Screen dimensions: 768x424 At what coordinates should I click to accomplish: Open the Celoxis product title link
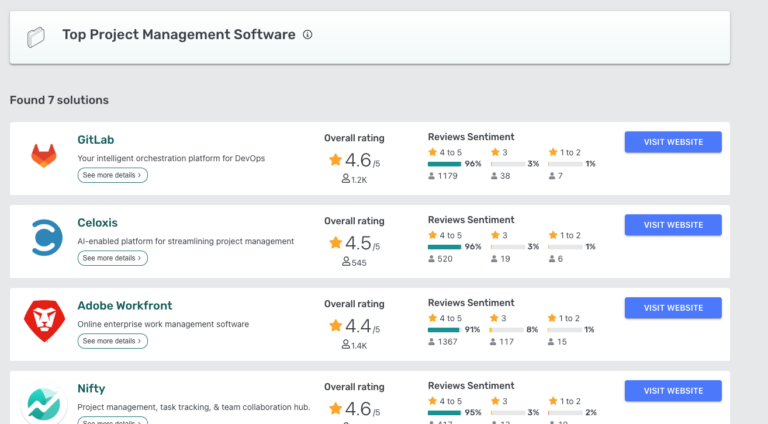tap(97, 223)
